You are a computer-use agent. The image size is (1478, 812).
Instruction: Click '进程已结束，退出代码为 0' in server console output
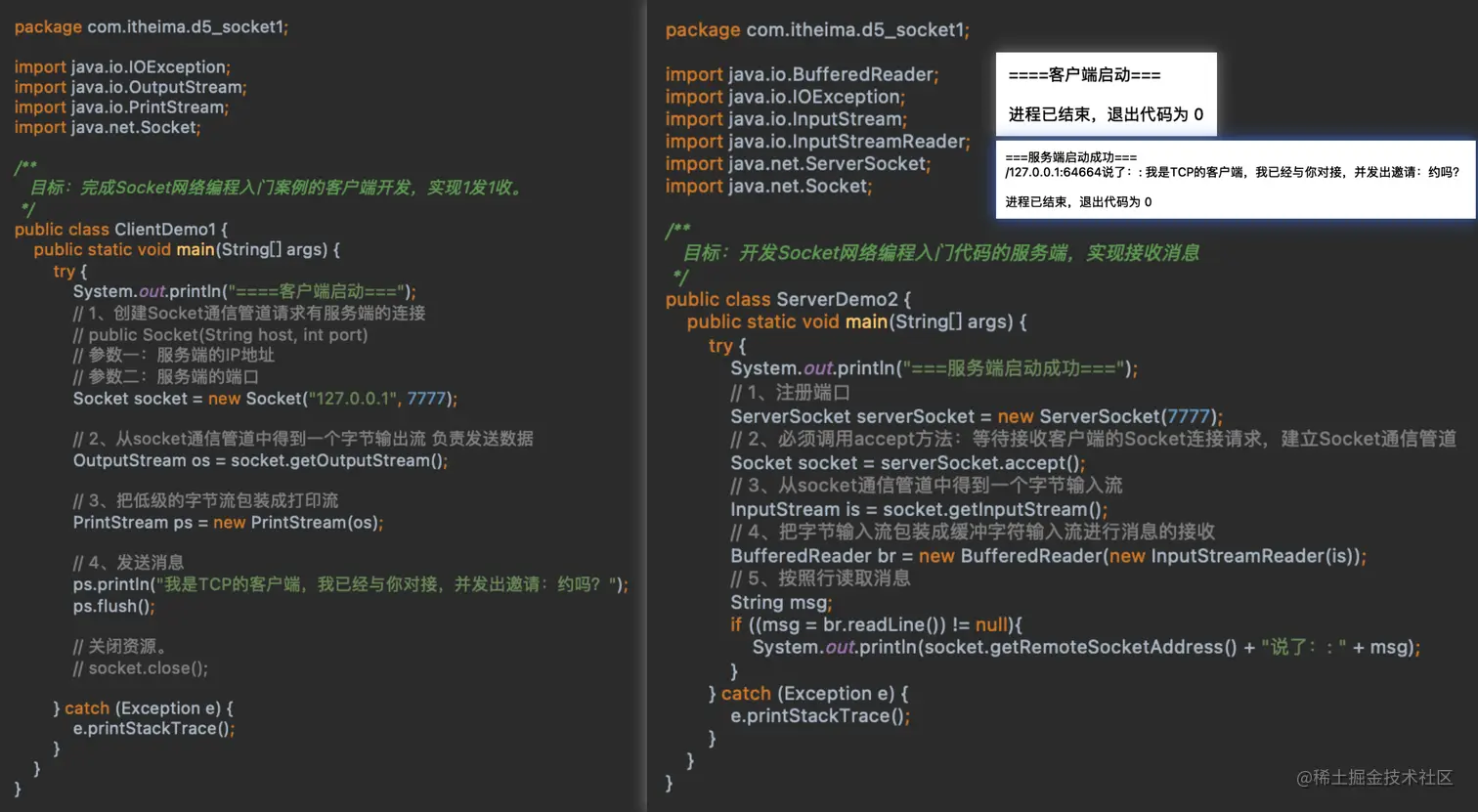[x=1078, y=202]
